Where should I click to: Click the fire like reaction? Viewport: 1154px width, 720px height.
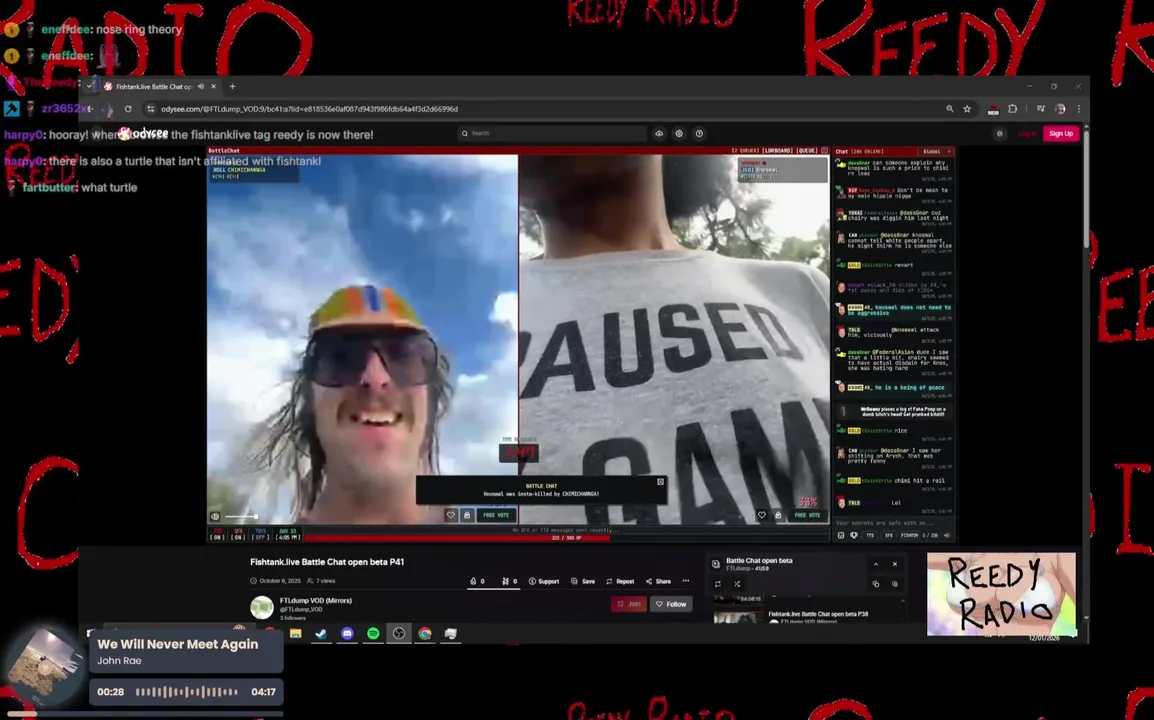pyautogui.click(x=477, y=581)
